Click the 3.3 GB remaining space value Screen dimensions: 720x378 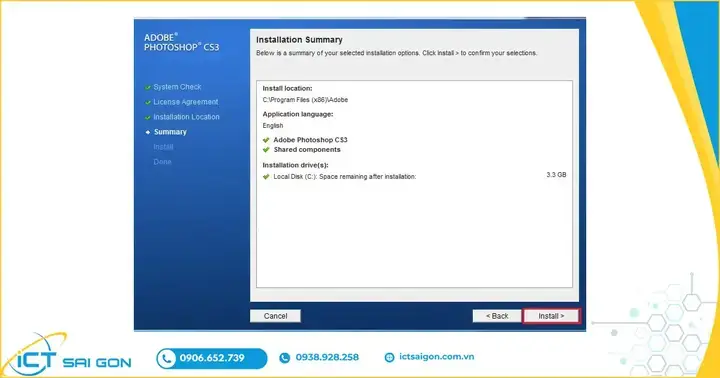pyautogui.click(x=556, y=175)
